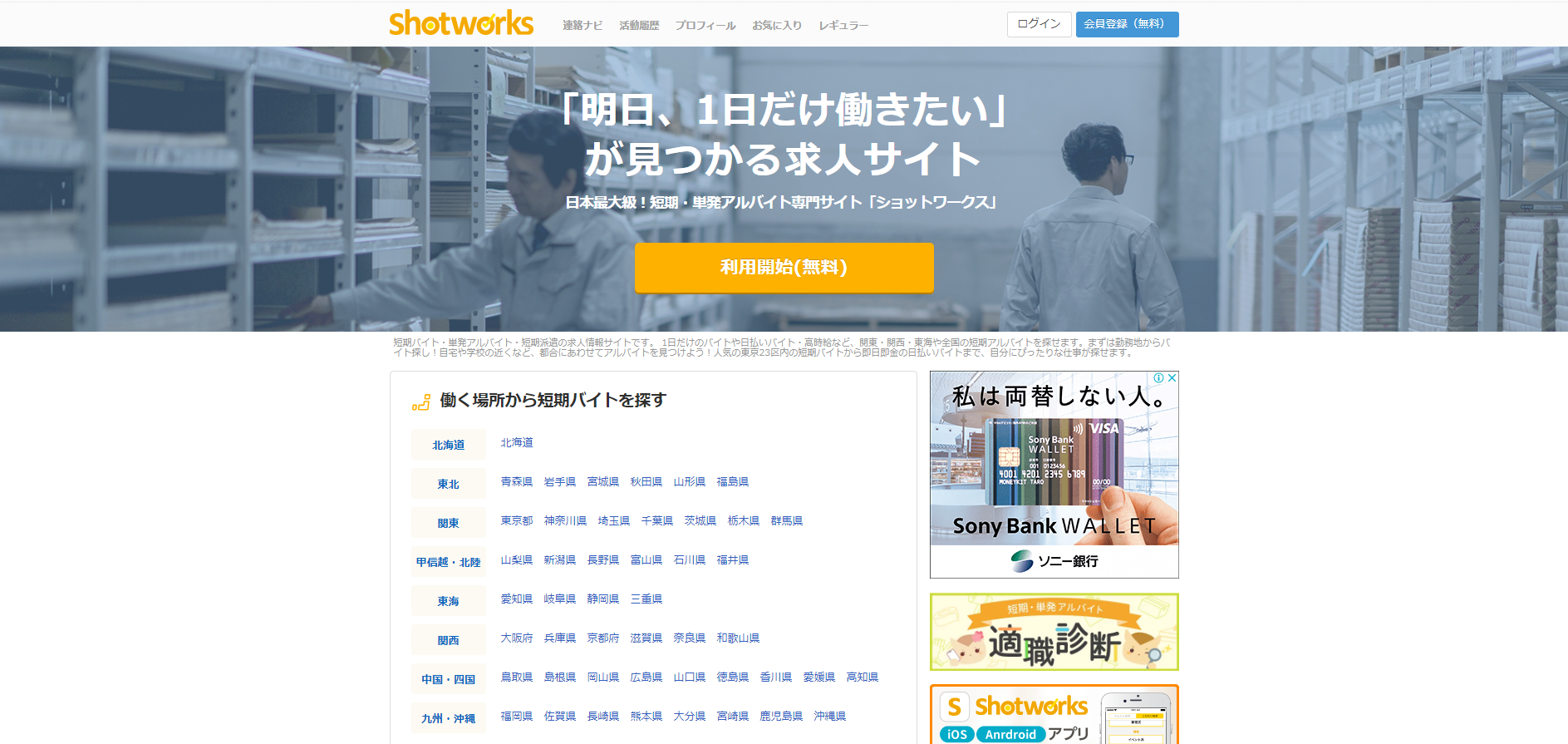Close the Sony Bank ad with X icon

point(1172,377)
